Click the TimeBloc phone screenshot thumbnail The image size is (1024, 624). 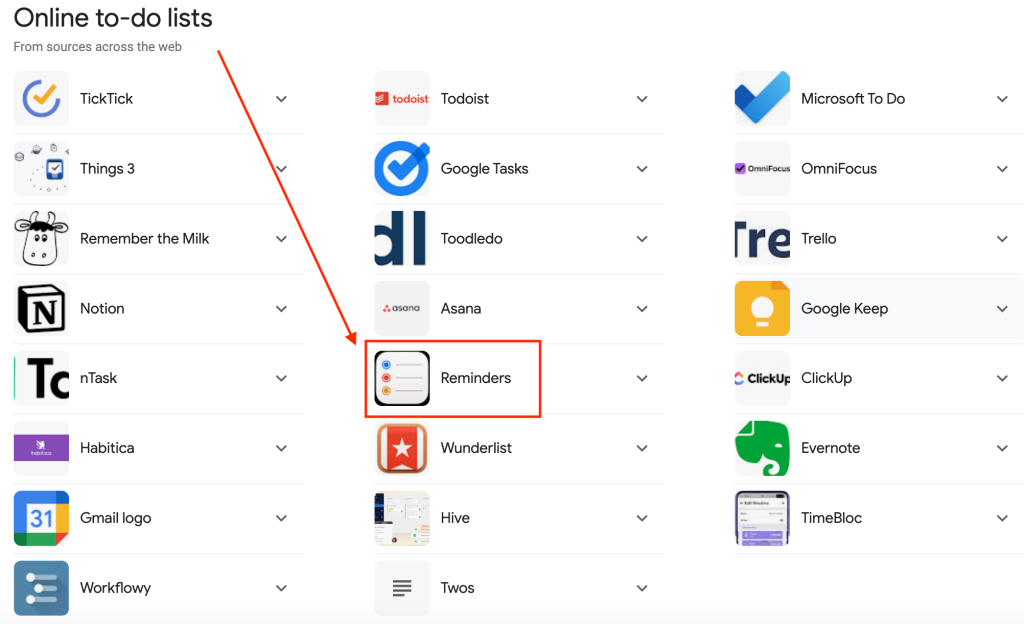point(762,518)
